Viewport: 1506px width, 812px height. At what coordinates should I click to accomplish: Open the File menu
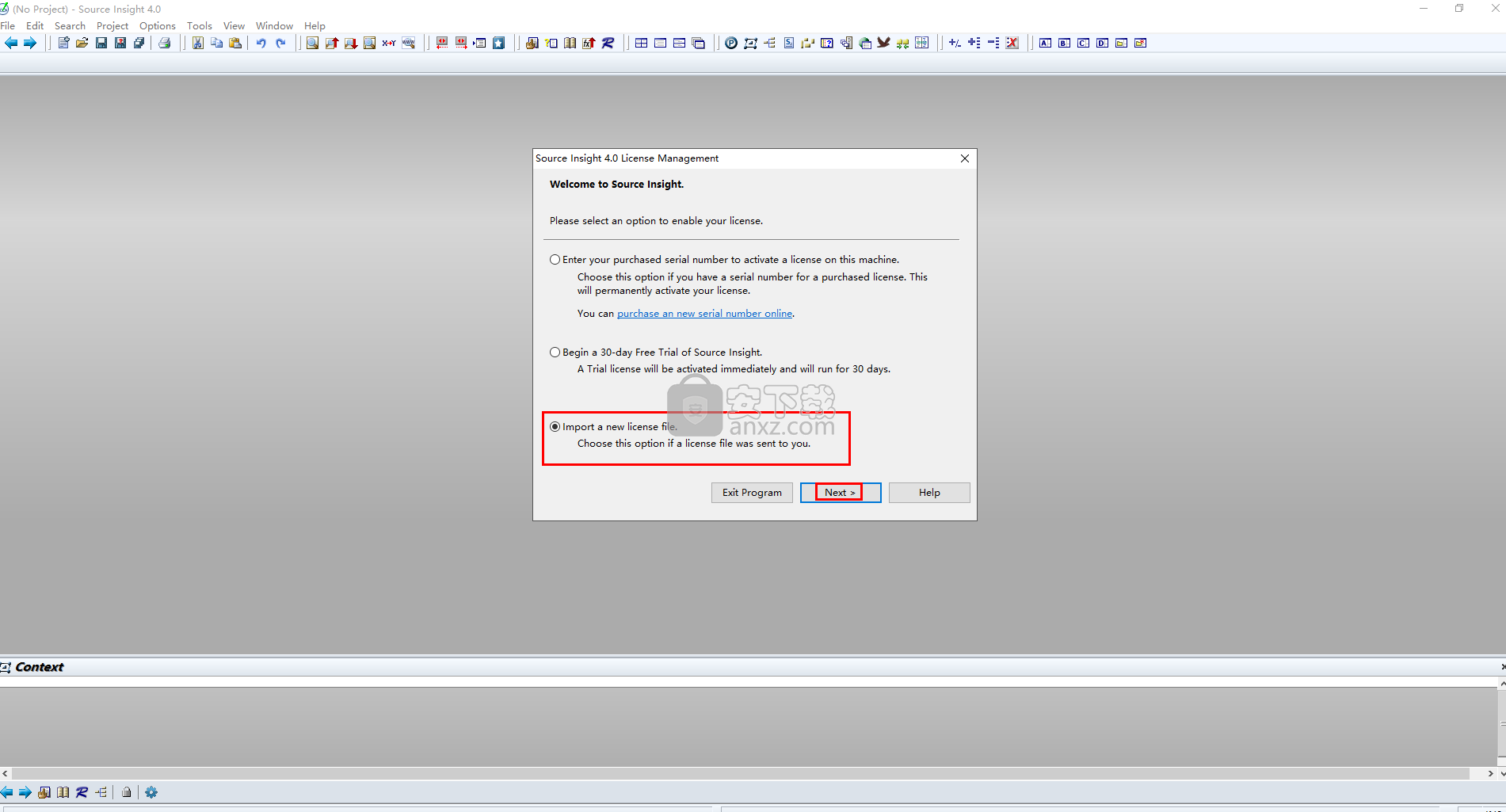[8, 26]
